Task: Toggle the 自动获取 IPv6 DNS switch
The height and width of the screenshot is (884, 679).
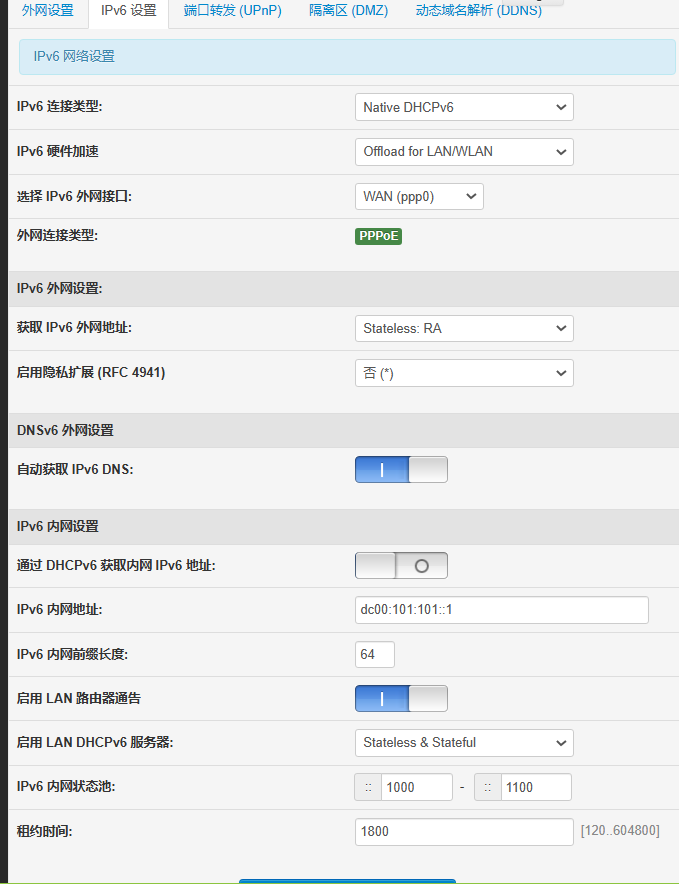Action: pos(401,470)
